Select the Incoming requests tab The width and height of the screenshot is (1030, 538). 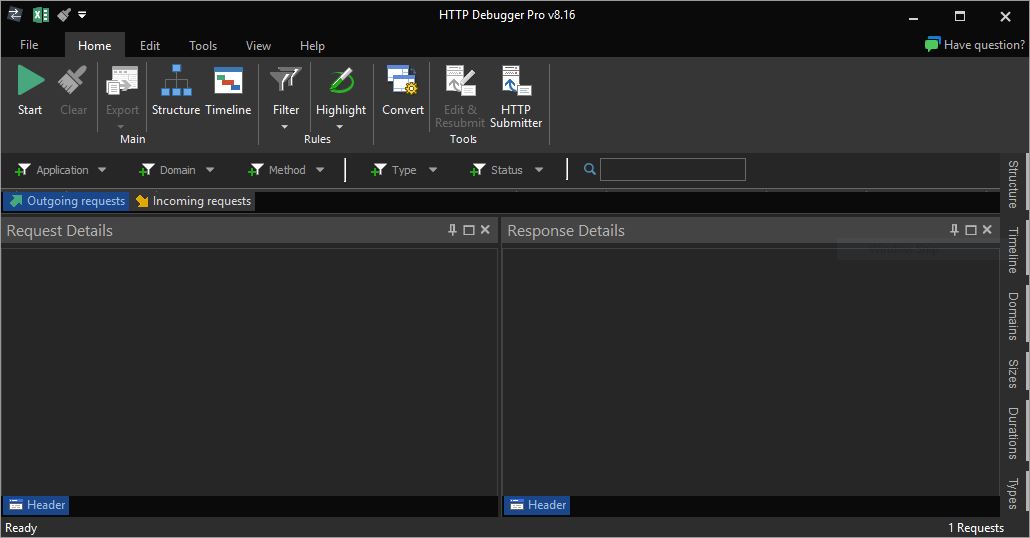[193, 201]
